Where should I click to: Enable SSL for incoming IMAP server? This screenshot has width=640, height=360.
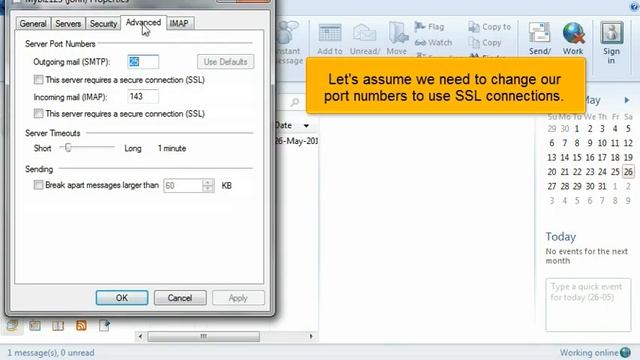point(38,113)
